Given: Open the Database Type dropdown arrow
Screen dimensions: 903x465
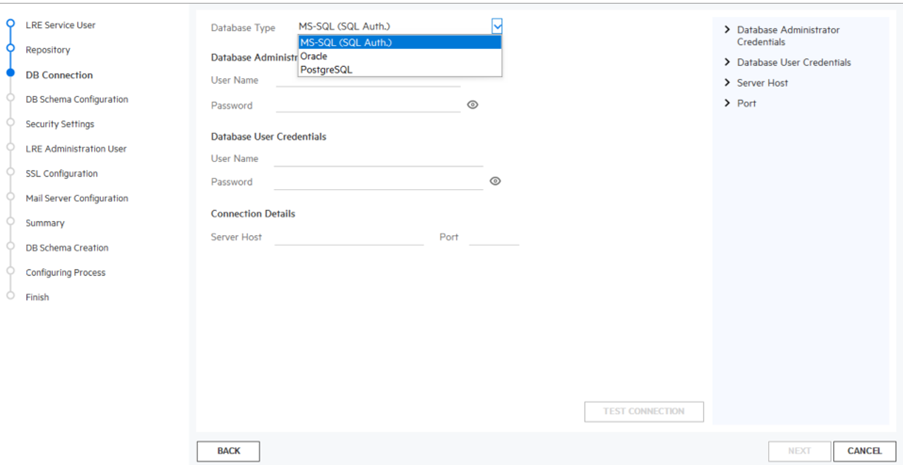Looking at the screenshot, I should (498, 26).
